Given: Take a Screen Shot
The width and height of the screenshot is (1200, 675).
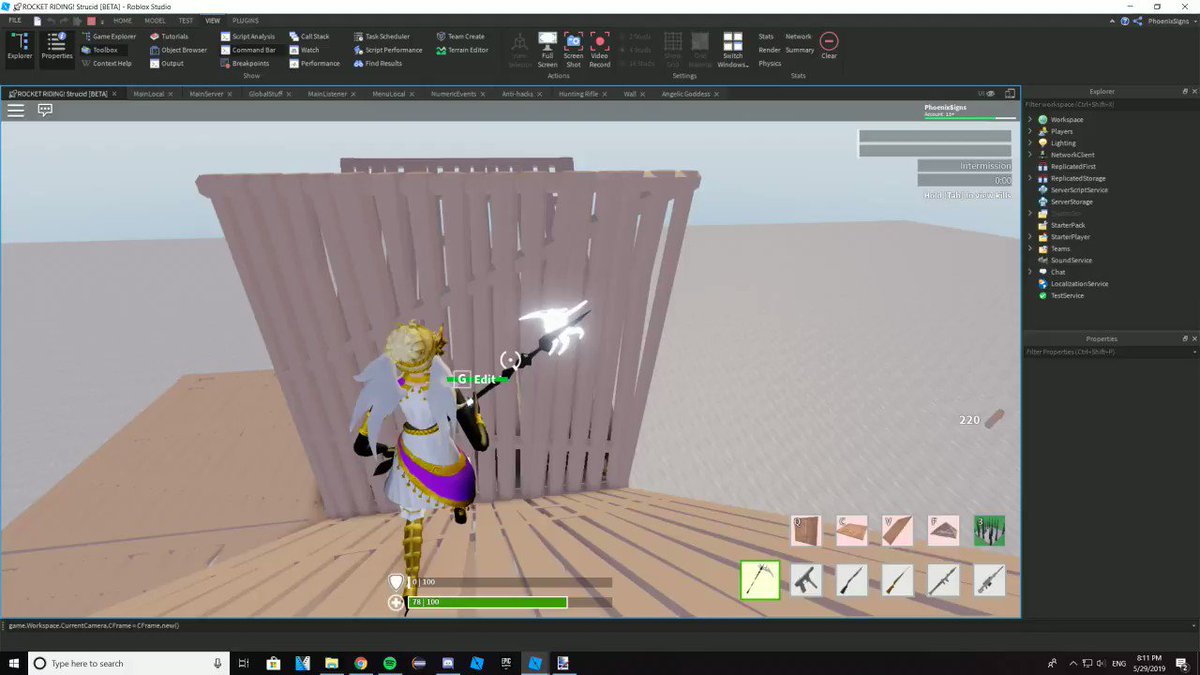Looking at the screenshot, I should pos(573,49).
